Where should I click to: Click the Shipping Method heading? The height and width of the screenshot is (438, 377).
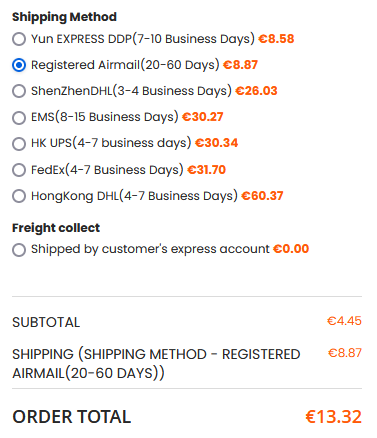pos(64,17)
